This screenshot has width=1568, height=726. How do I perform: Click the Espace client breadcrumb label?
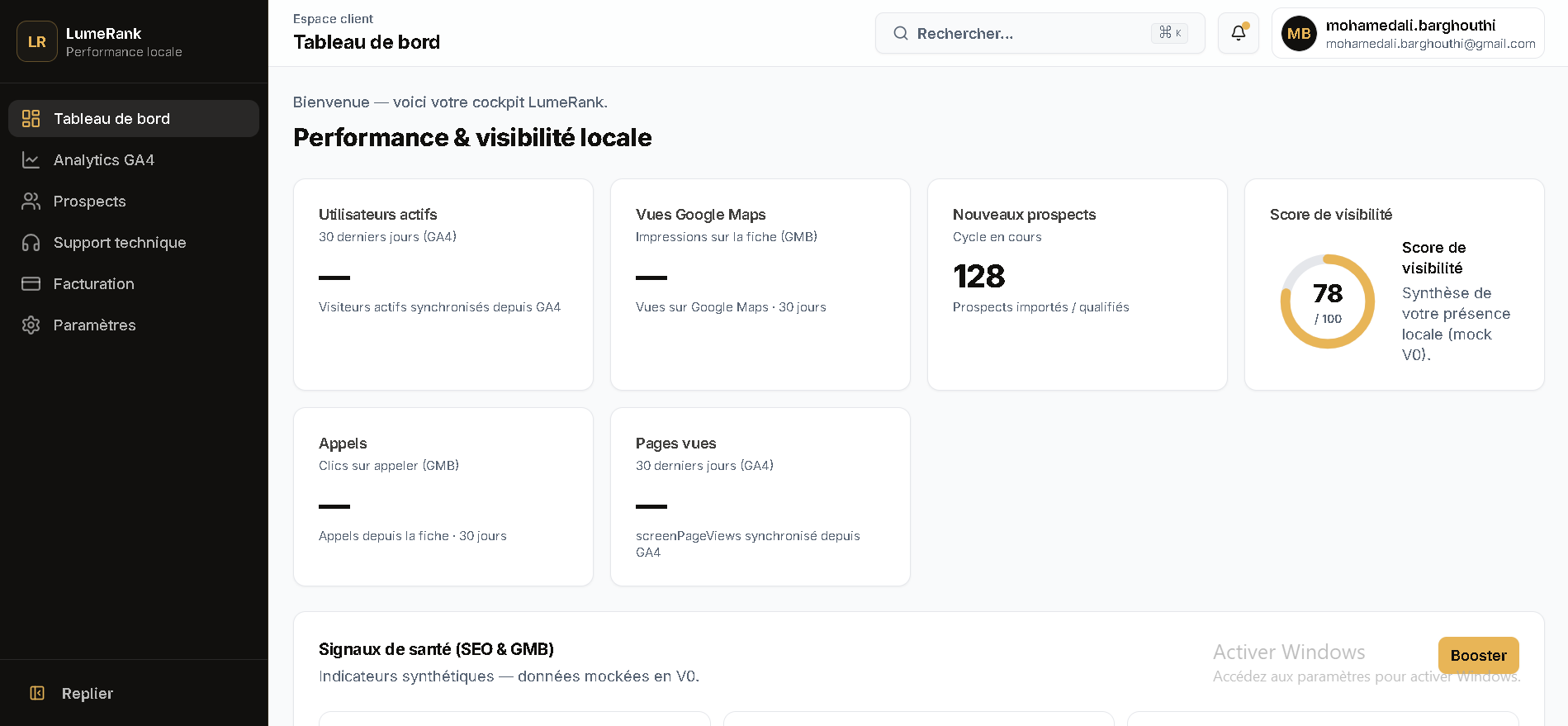[333, 19]
